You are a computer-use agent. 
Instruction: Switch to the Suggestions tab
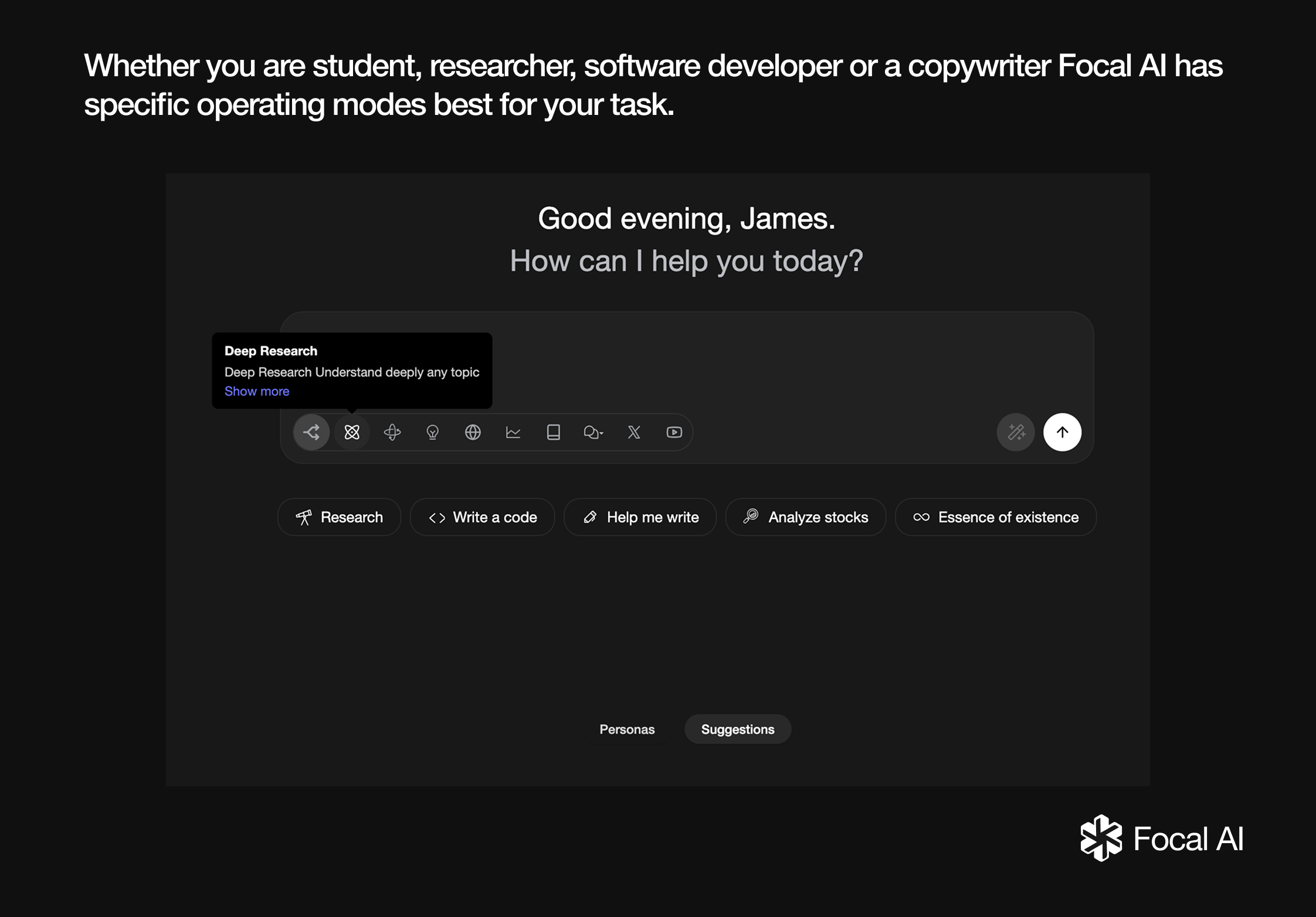(x=738, y=729)
